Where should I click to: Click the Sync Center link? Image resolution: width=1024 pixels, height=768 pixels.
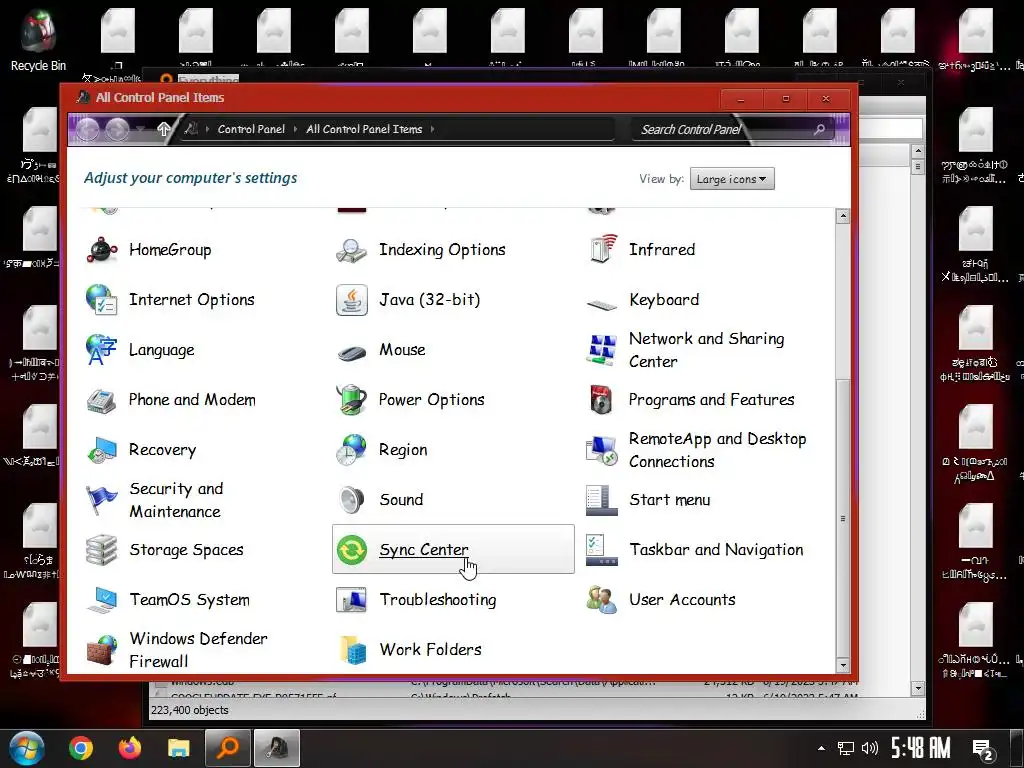point(424,550)
